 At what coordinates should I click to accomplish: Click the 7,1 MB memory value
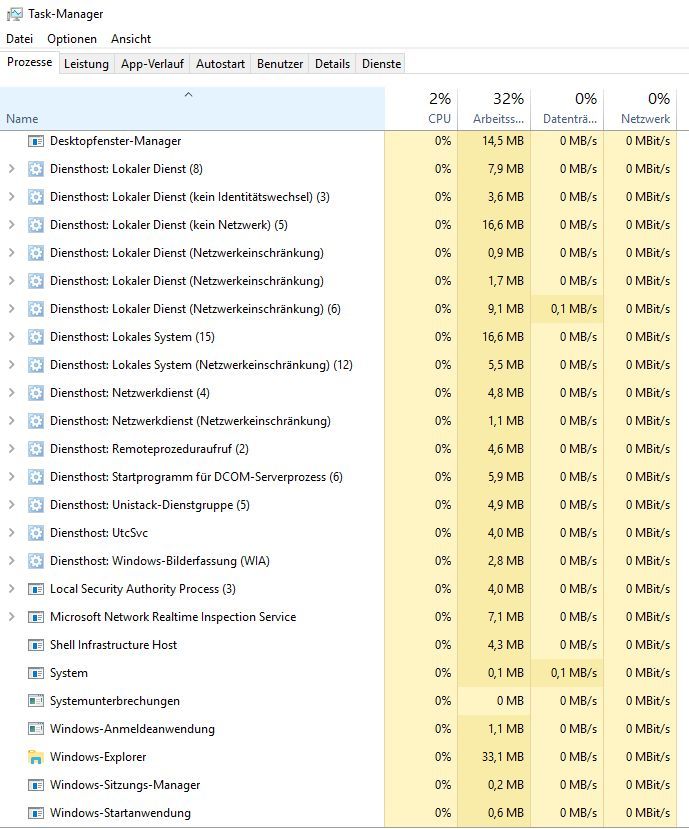[x=506, y=618]
